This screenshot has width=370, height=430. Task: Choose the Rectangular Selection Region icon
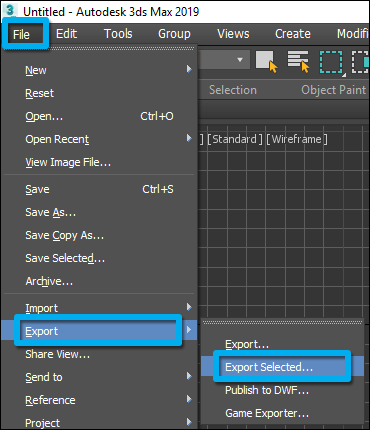coord(331,62)
